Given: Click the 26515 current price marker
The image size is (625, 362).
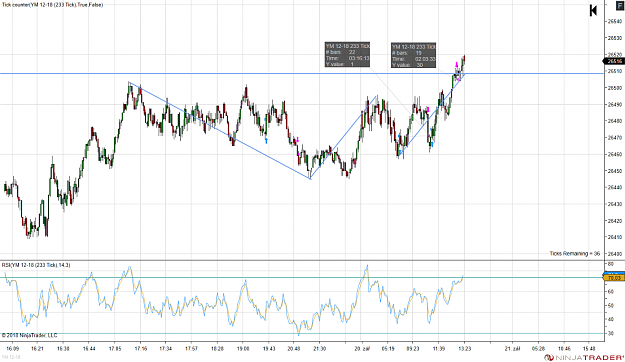Looking at the screenshot, I should click(614, 61).
